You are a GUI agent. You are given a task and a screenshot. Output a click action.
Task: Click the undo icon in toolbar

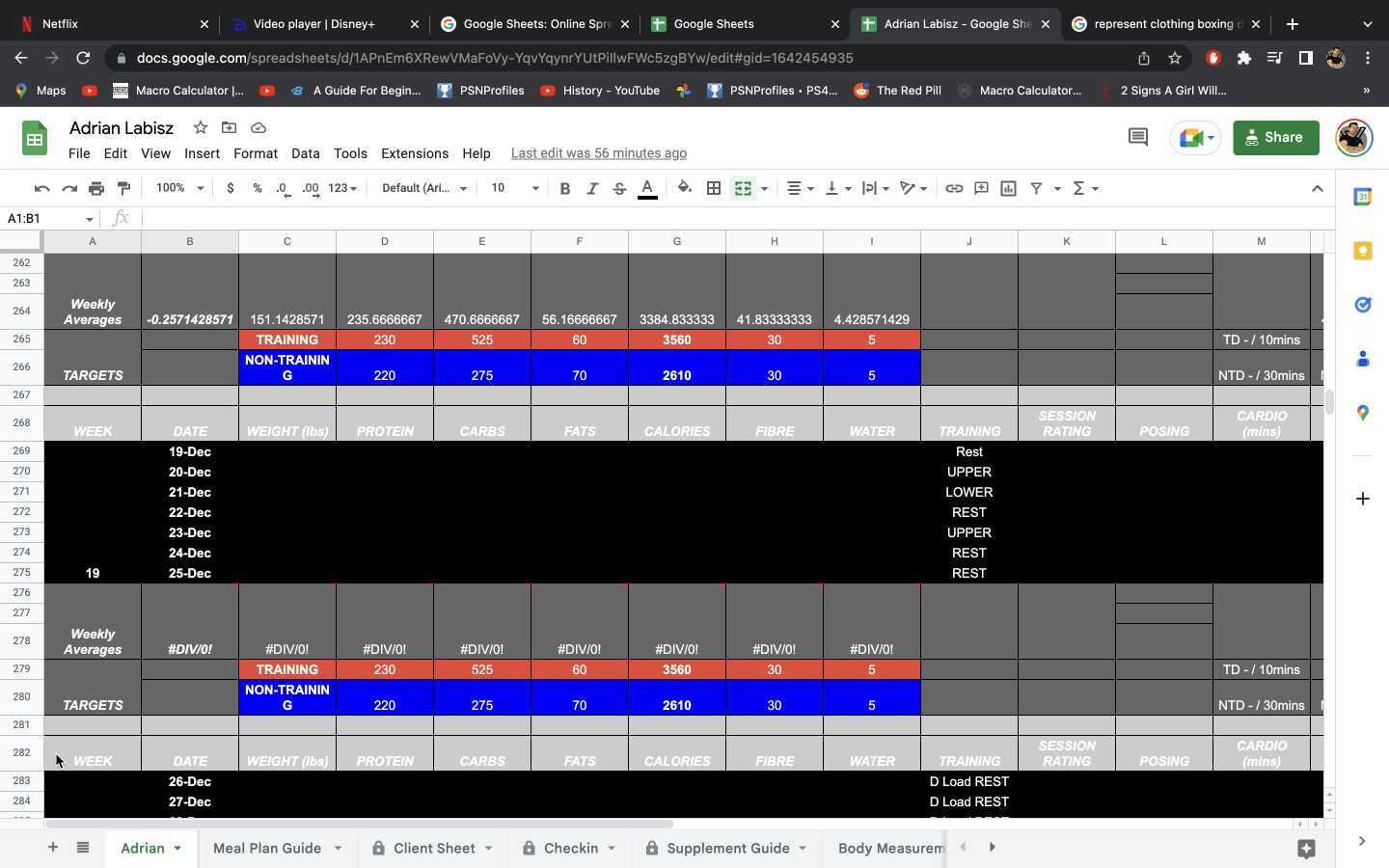click(x=41, y=188)
